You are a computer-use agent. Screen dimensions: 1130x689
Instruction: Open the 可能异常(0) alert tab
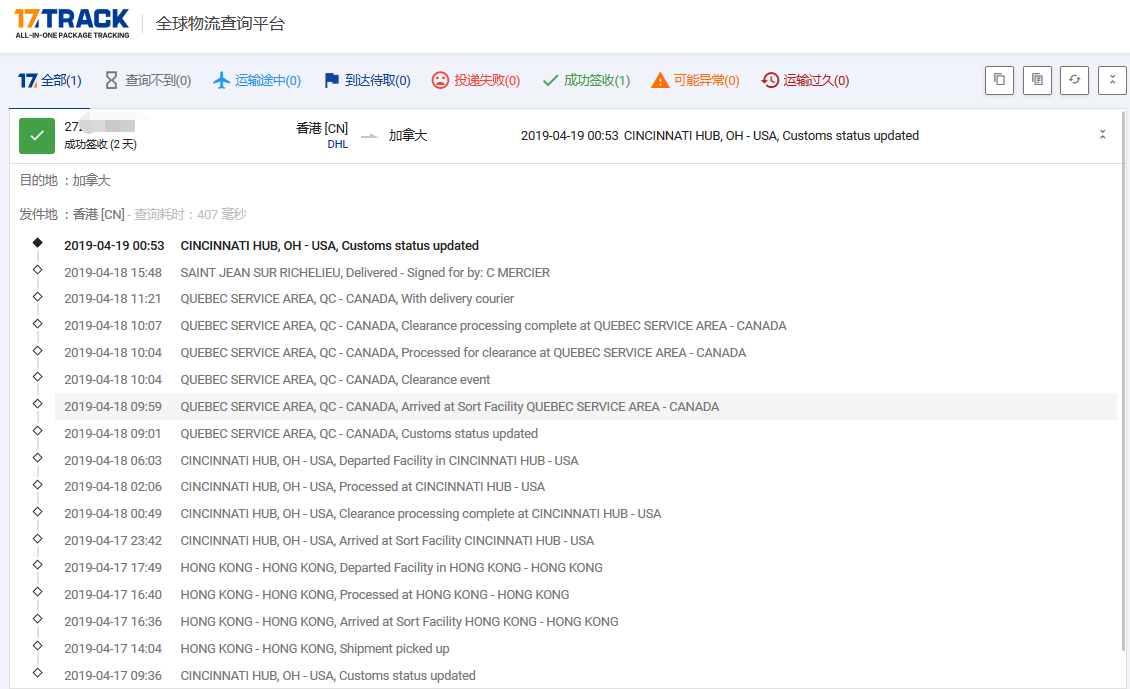tap(695, 81)
